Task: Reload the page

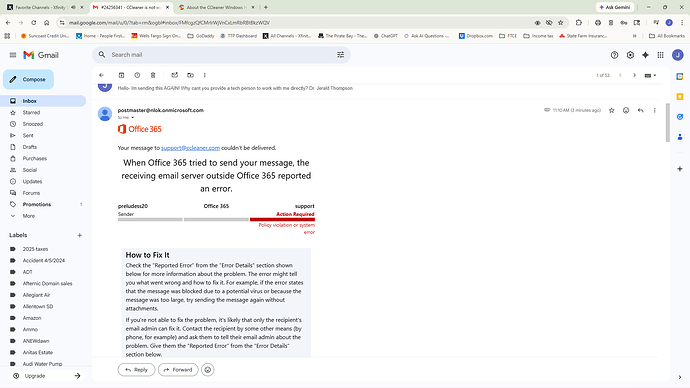Action: pos(33,22)
